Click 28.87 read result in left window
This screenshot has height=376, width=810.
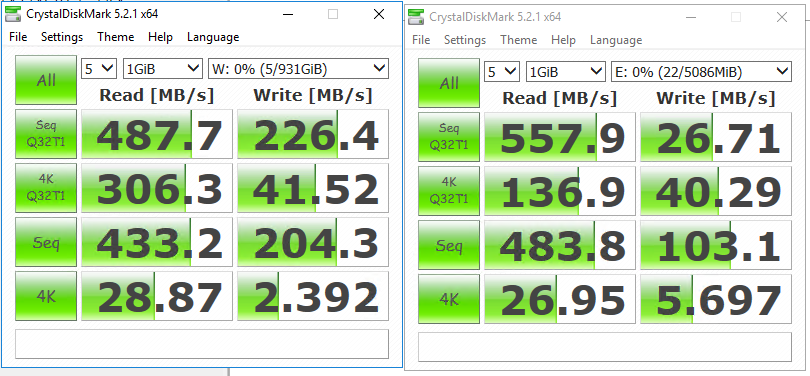[x=157, y=296]
